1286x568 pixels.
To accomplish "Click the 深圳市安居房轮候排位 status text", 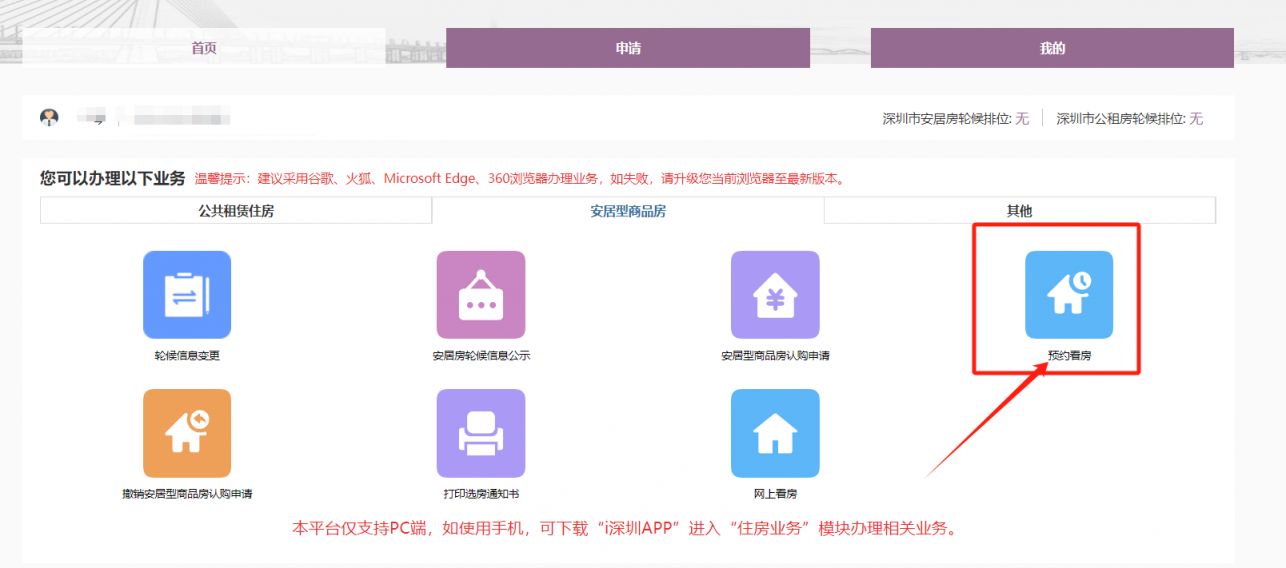I will pyautogui.click(x=955, y=119).
